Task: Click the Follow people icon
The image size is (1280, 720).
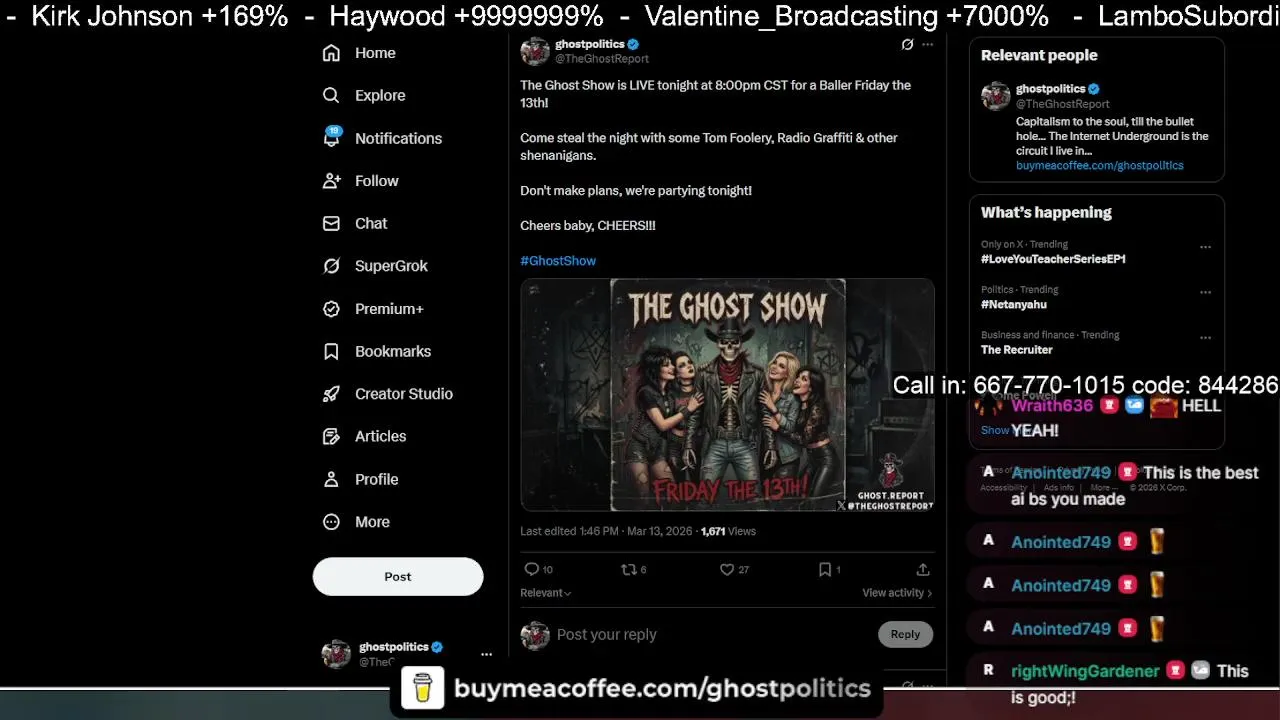Action: pyautogui.click(x=331, y=181)
